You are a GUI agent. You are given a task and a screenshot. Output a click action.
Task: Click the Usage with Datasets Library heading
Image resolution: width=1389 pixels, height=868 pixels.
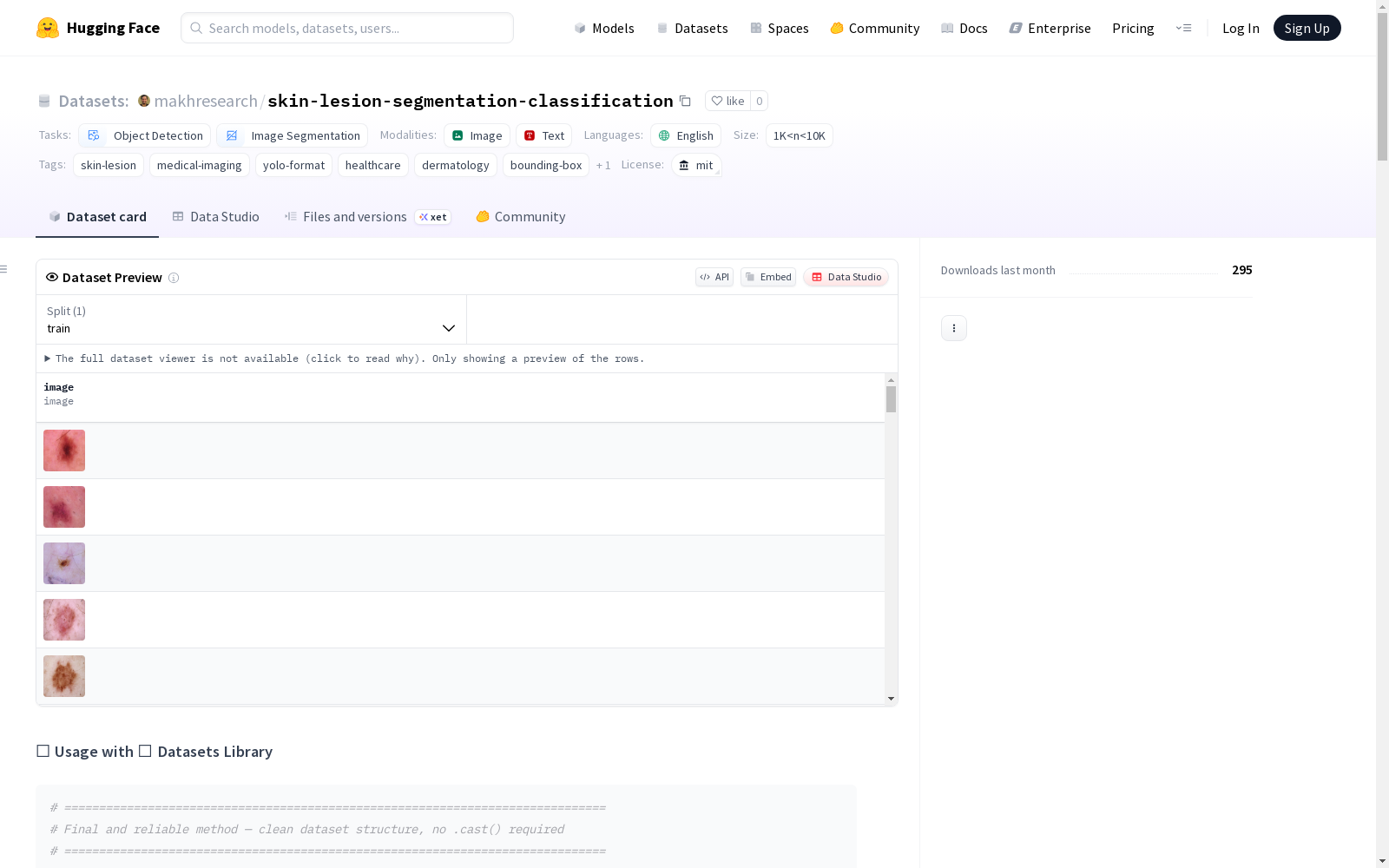[155, 752]
